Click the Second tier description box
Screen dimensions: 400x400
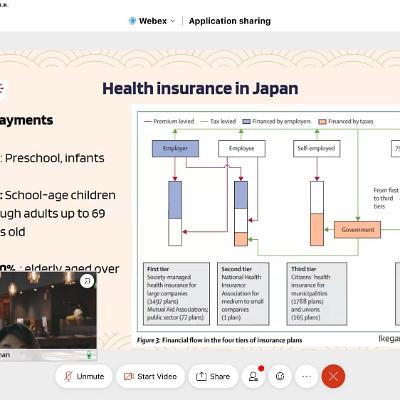[x=243, y=294]
